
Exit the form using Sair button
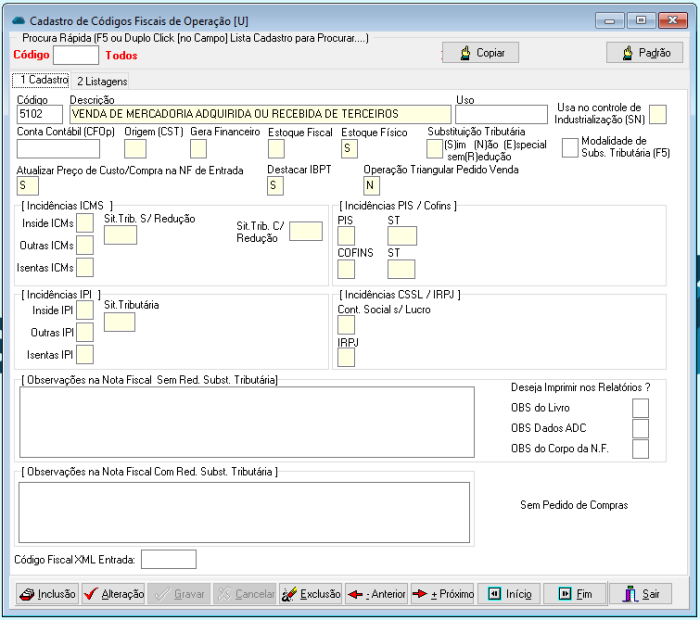pos(641,594)
